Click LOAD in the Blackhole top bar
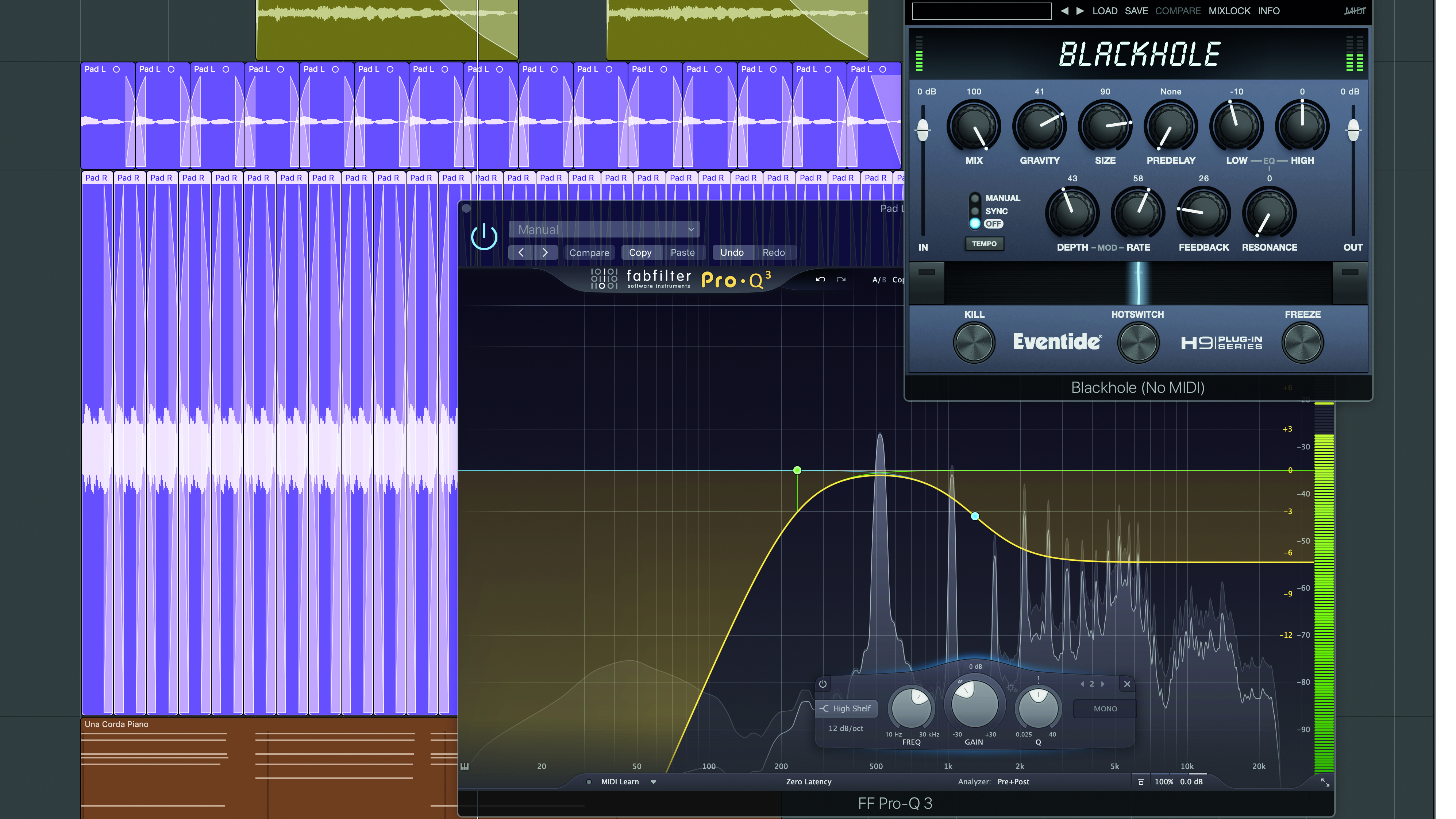 click(x=1105, y=11)
